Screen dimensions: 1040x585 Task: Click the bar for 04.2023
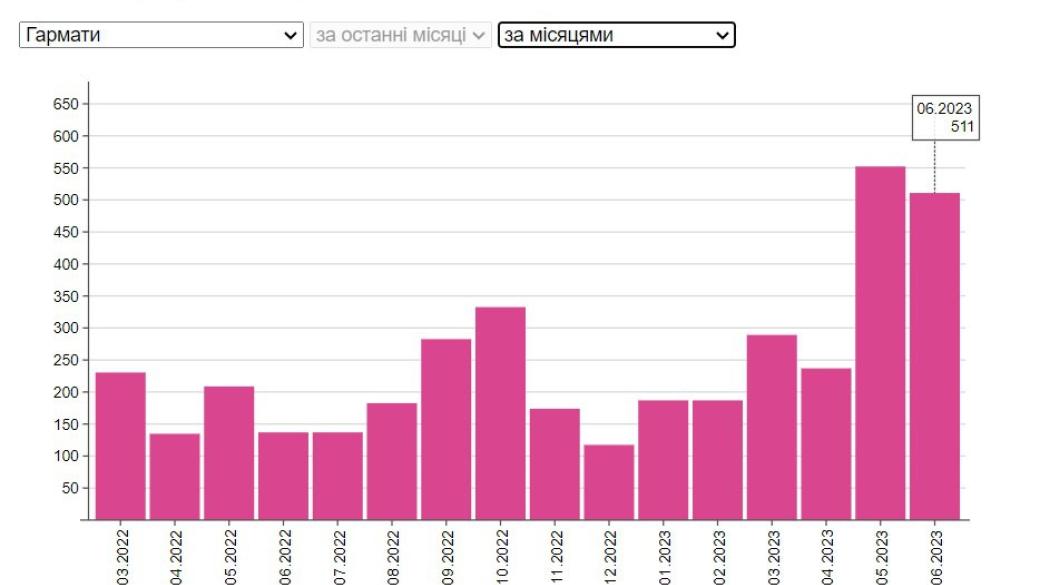[826, 444]
